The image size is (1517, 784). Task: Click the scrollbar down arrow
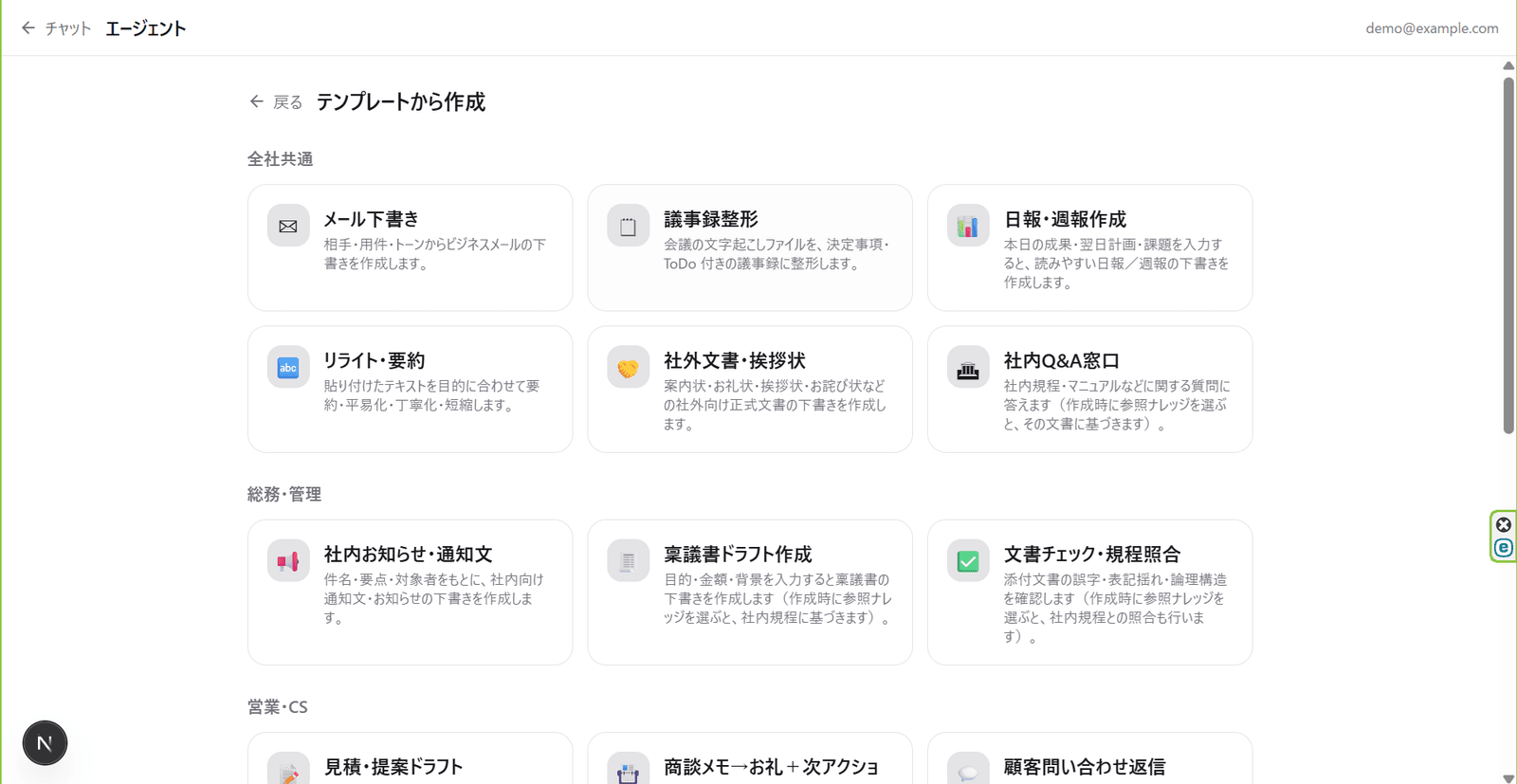pyautogui.click(x=1508, y=778)
